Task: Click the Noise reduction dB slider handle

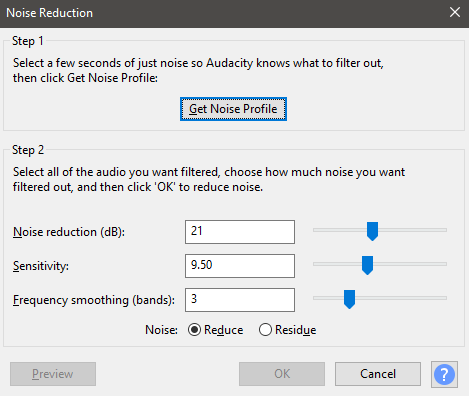Action: (372, 231)
